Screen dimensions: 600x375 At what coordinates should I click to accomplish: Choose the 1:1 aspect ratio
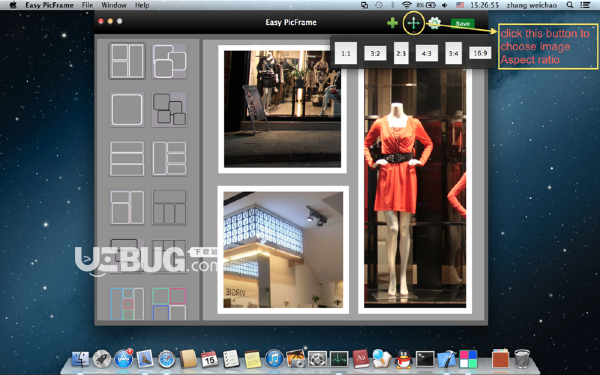coord(346,53)
